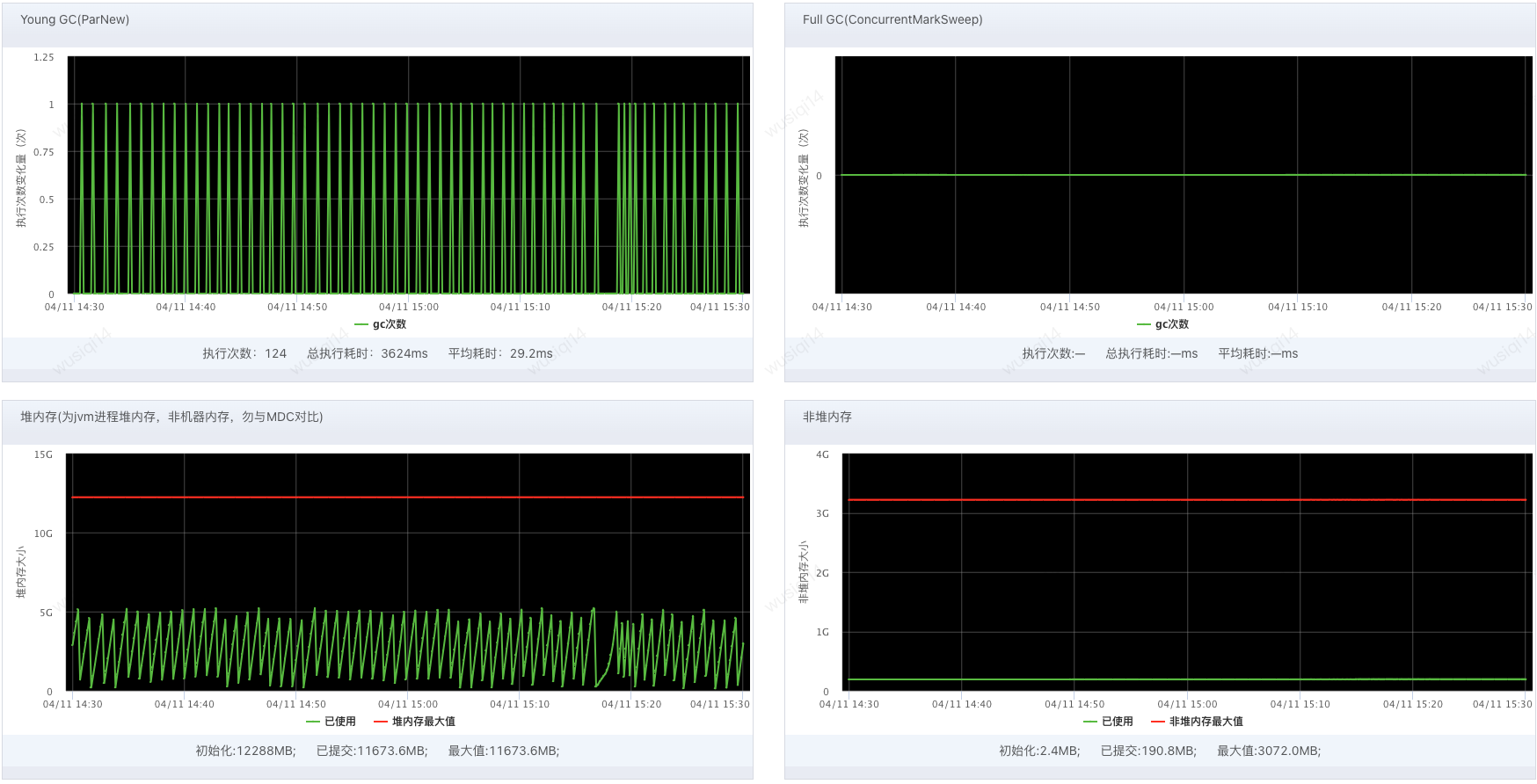This screenshot has width=1537, height=784.
Task: Click the 3G y-axis label in non-heap chart
Action: [822, 513]
